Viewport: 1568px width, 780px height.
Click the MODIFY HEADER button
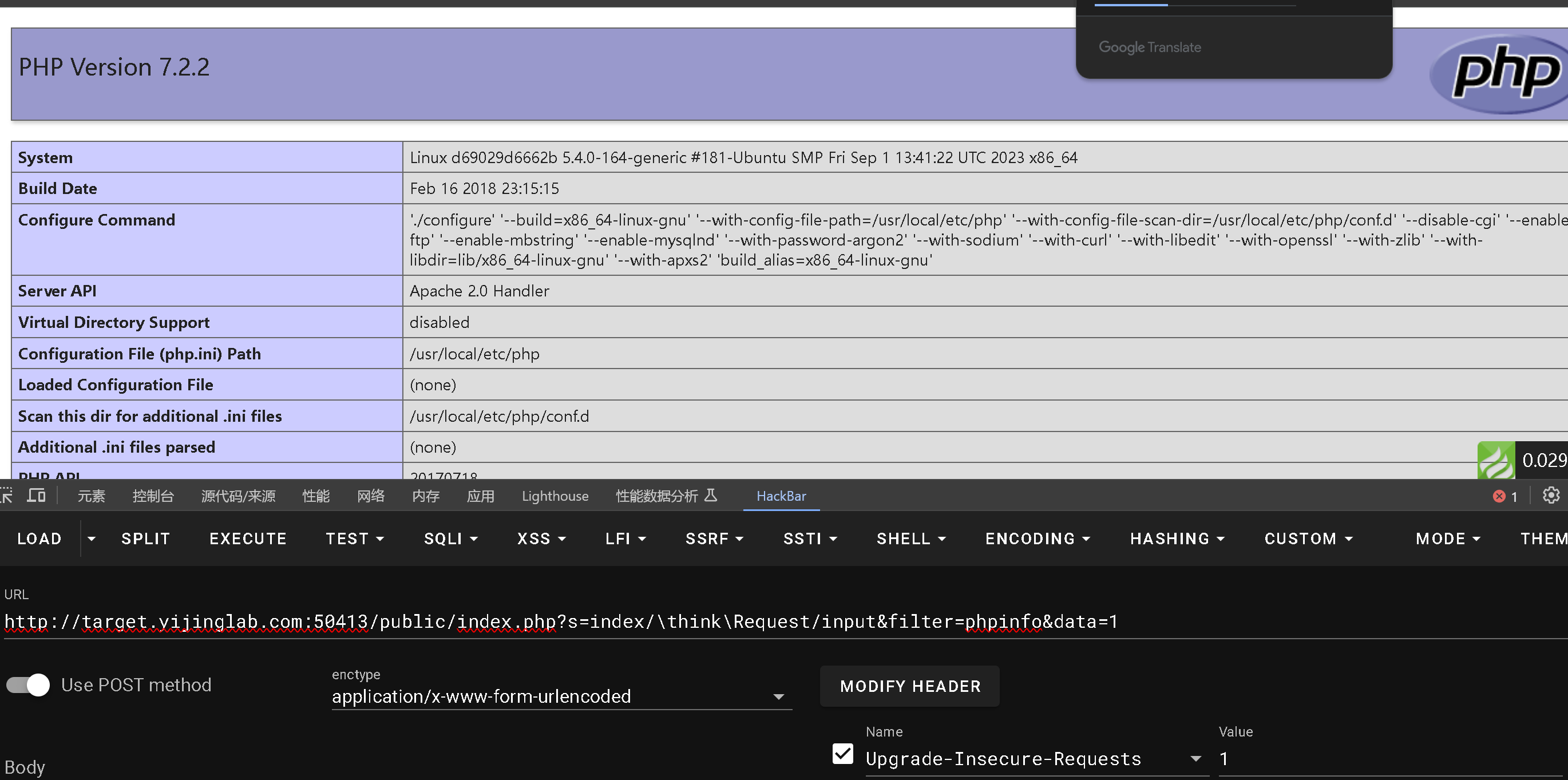[x=909, y=686]
